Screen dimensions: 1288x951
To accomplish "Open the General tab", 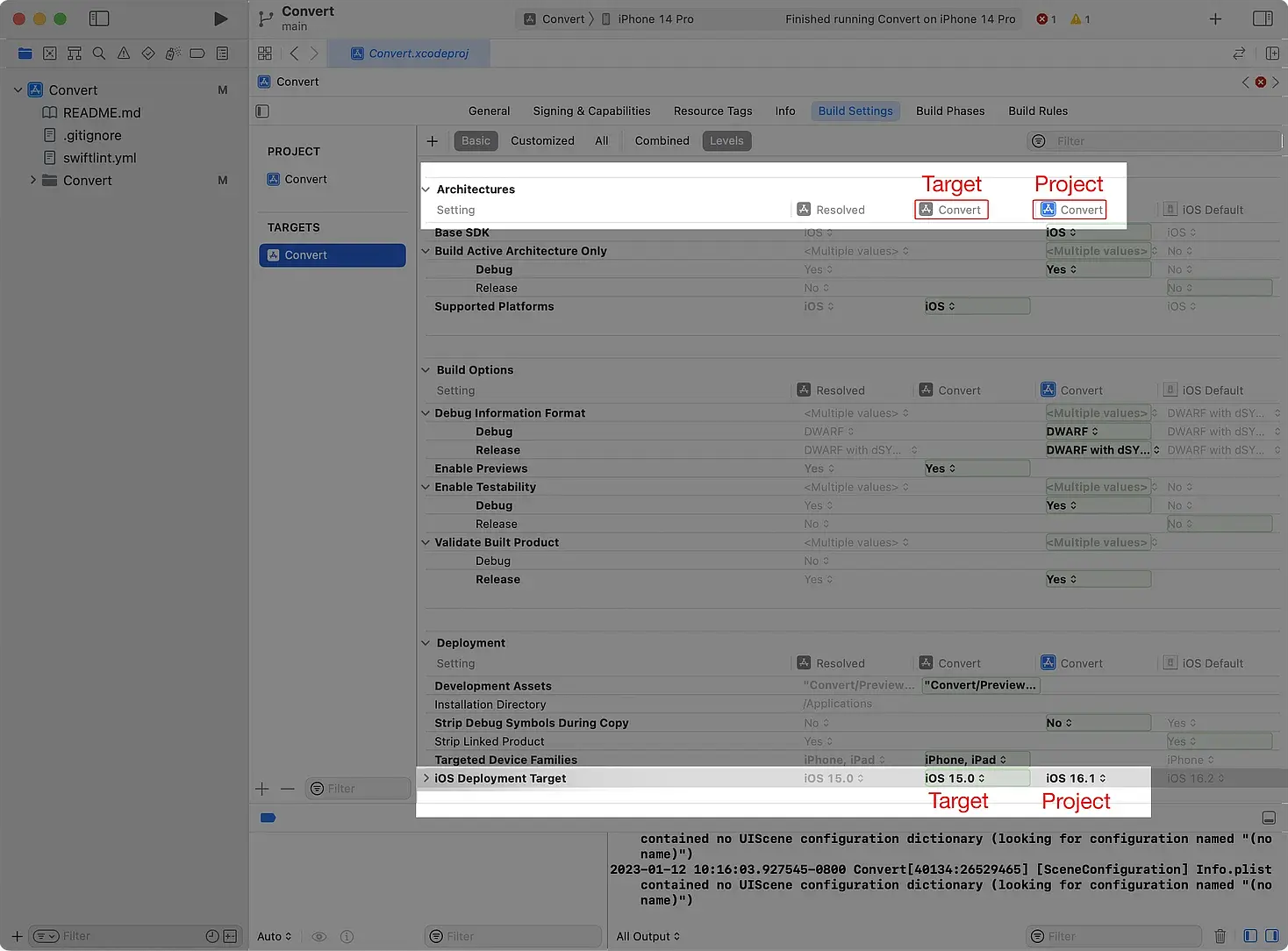I will [x=489, y=111].
